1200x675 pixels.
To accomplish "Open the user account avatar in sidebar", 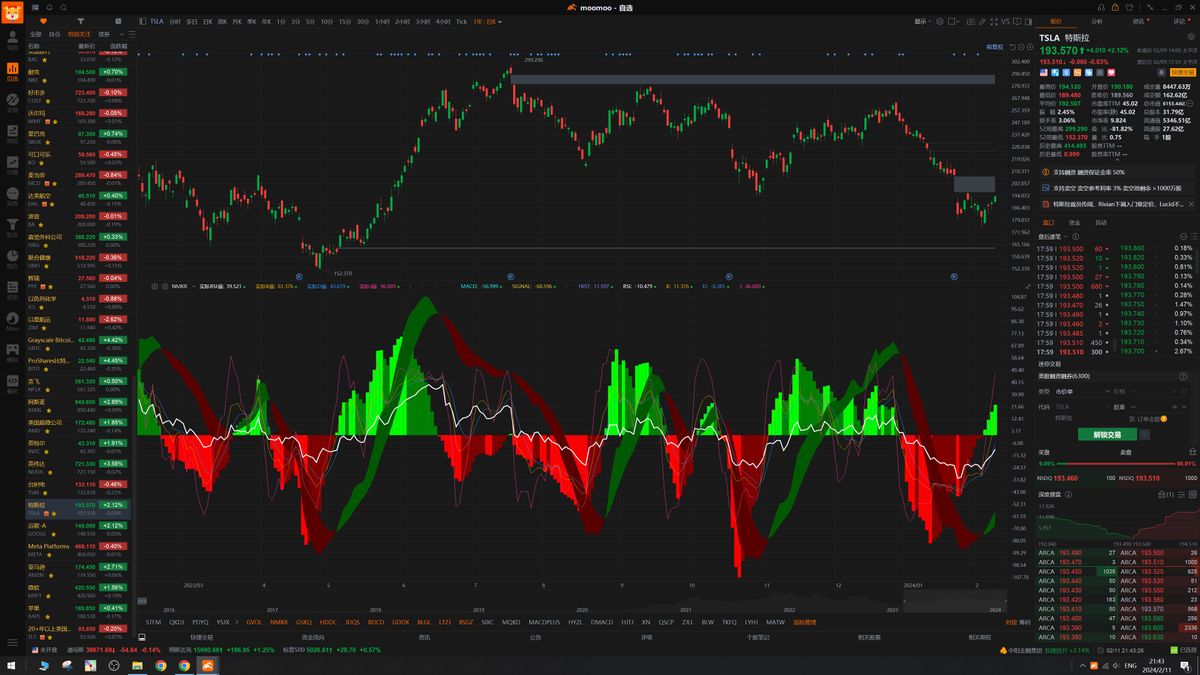I will [13, 37].
